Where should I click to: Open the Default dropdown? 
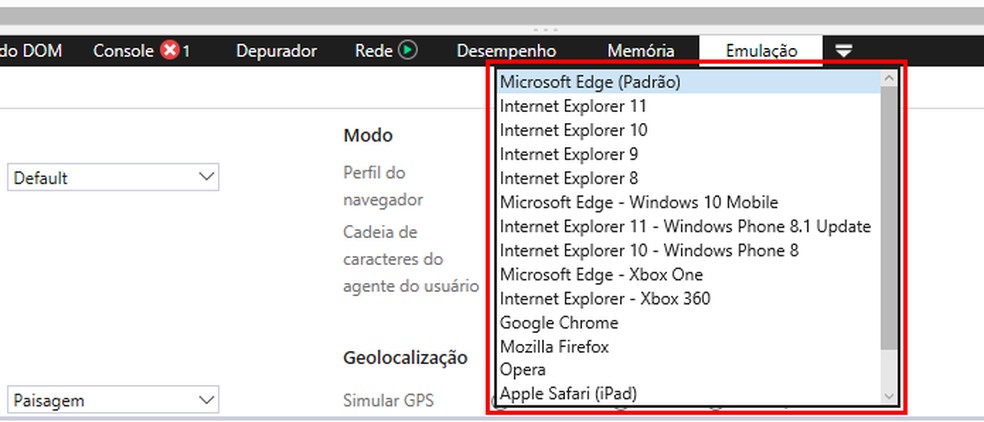pos(113,178)
